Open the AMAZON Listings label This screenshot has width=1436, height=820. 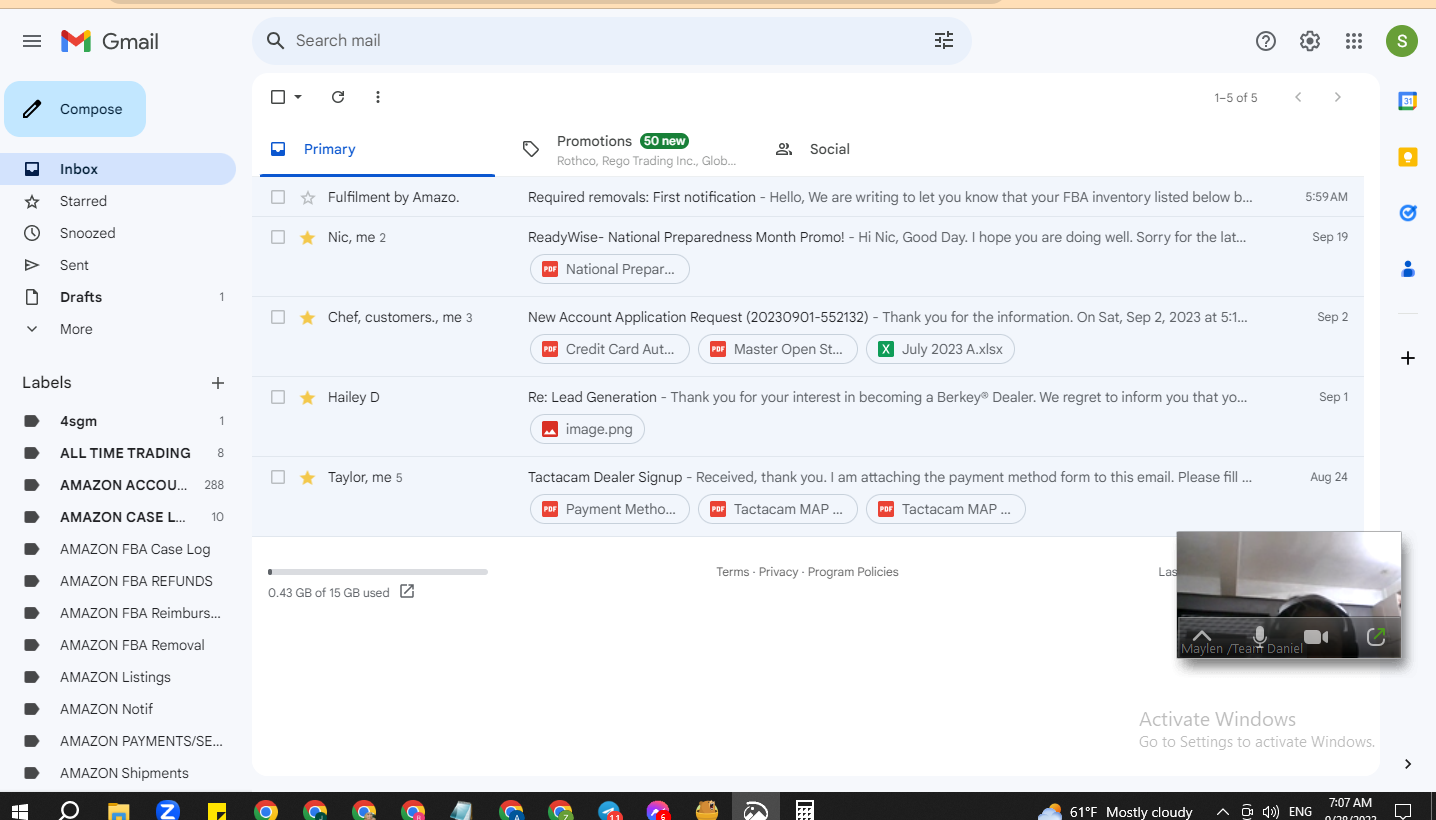pos(116,677)
